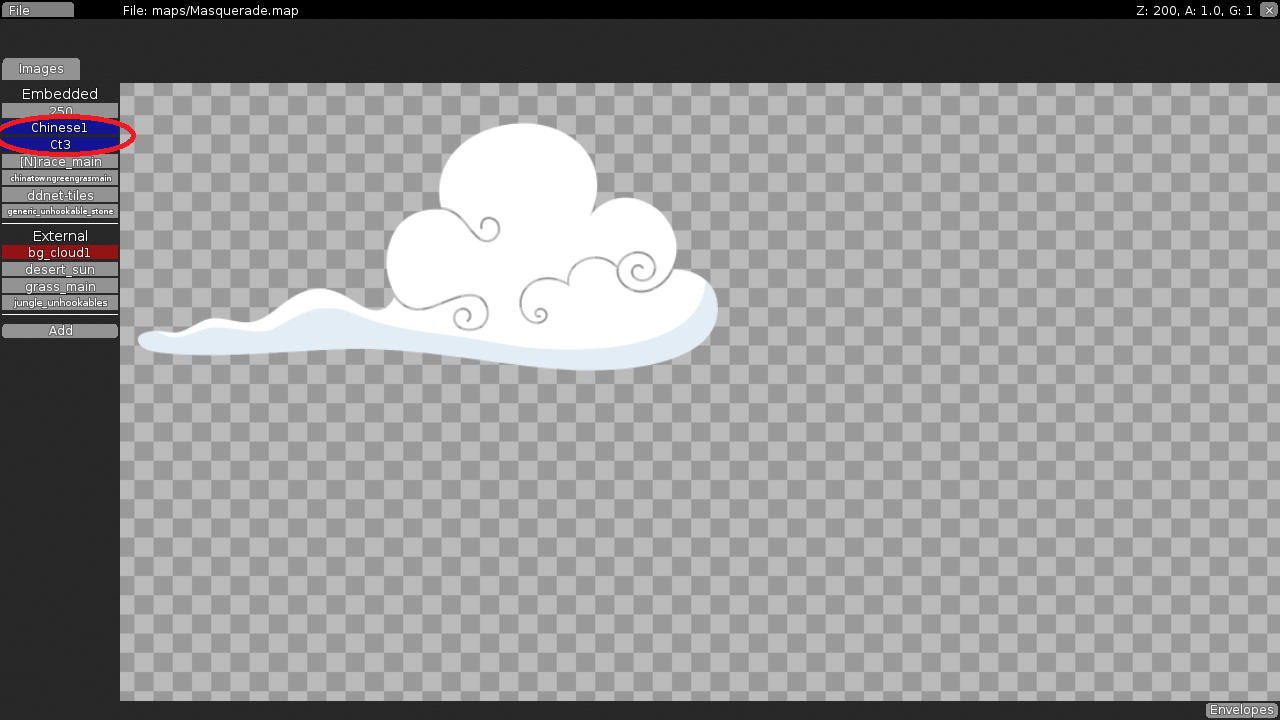Select the chinatowngreengrasmain embedded image

[x=60, y=177]
